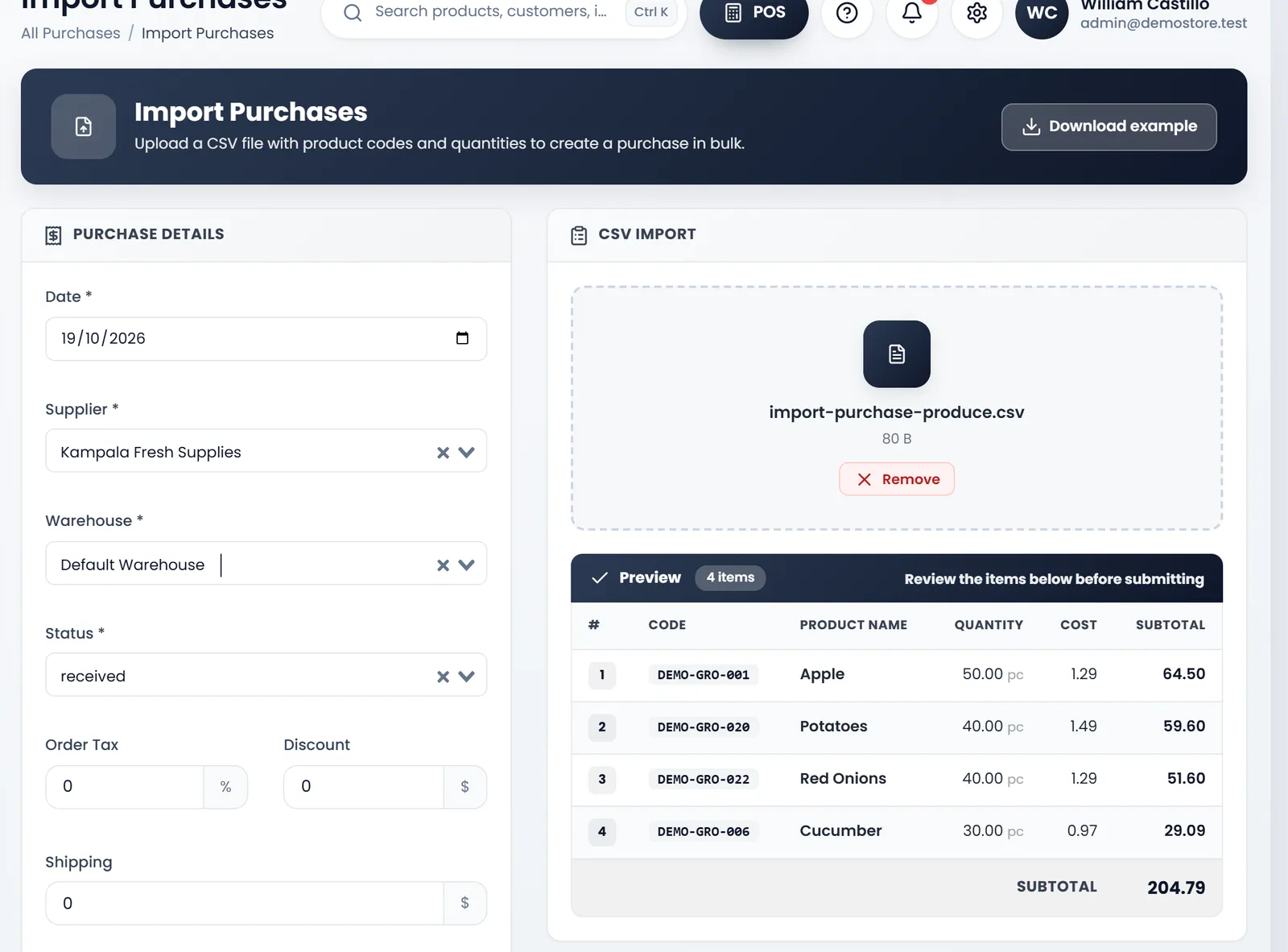The height and width of the screenshot is (952, 1288).
Task: Click the Discount input field
Action: [x=364, y=787]
